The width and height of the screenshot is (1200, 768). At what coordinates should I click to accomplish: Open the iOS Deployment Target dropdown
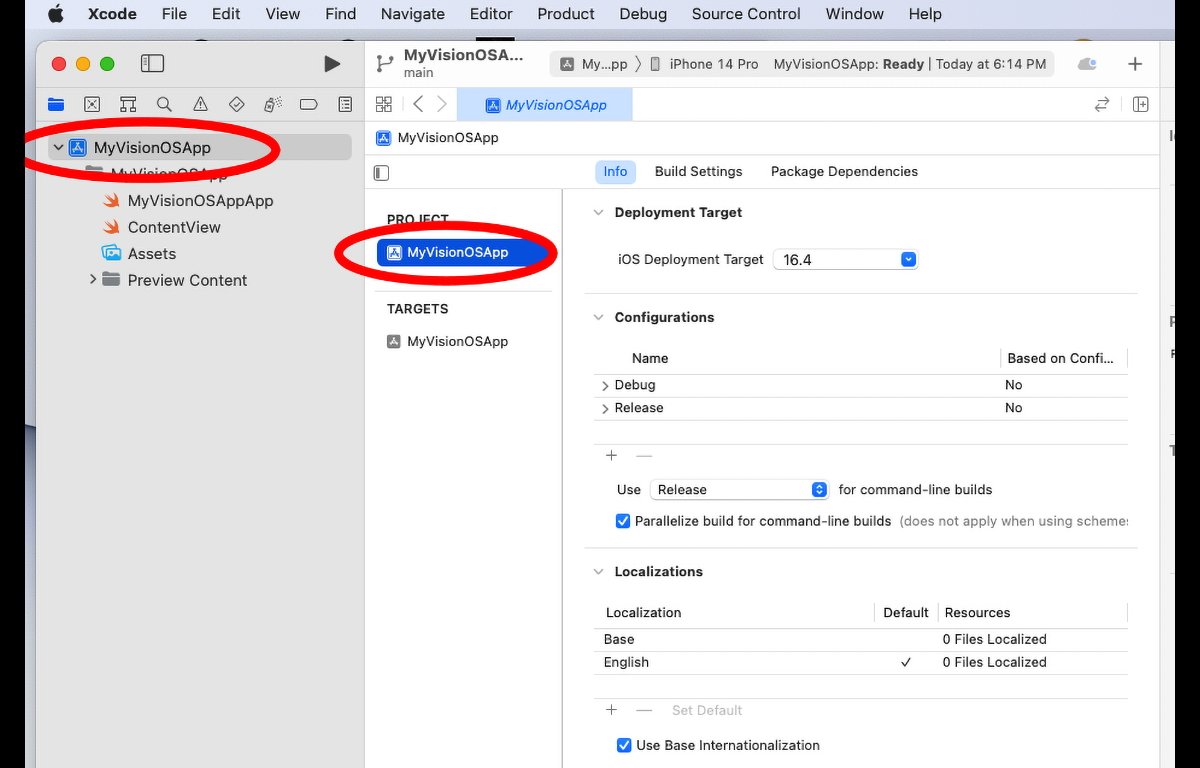(845, 259)
